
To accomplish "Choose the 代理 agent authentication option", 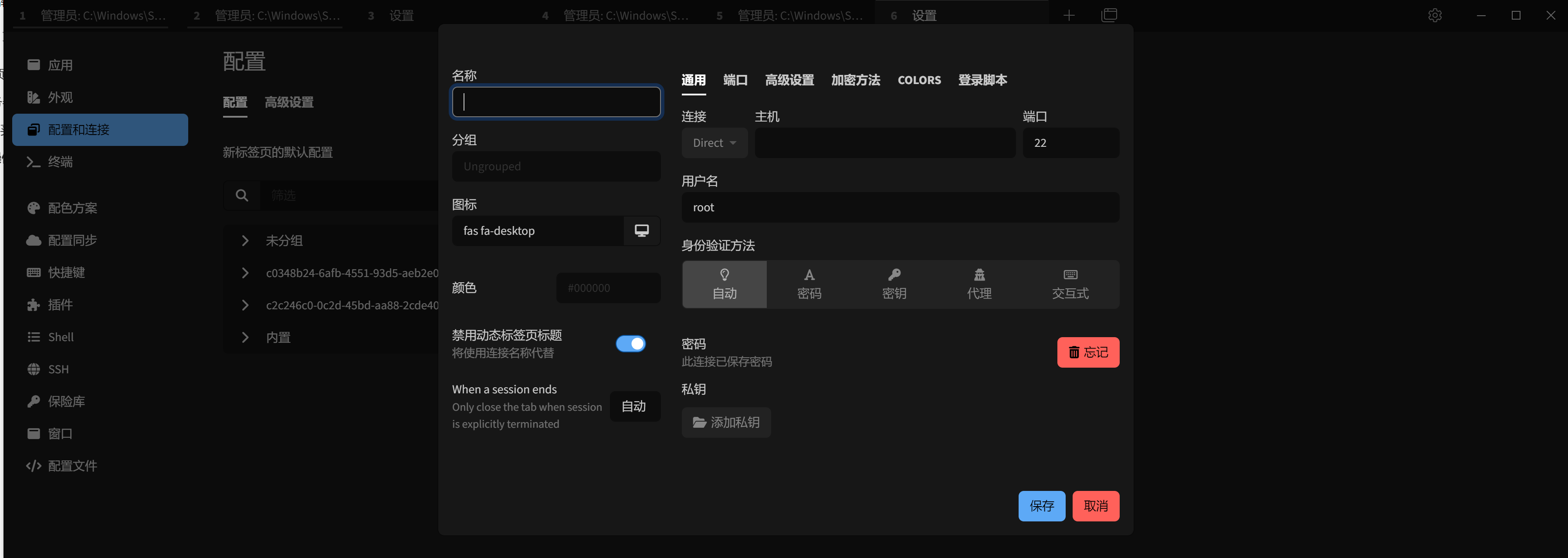I will coord(979,284).
